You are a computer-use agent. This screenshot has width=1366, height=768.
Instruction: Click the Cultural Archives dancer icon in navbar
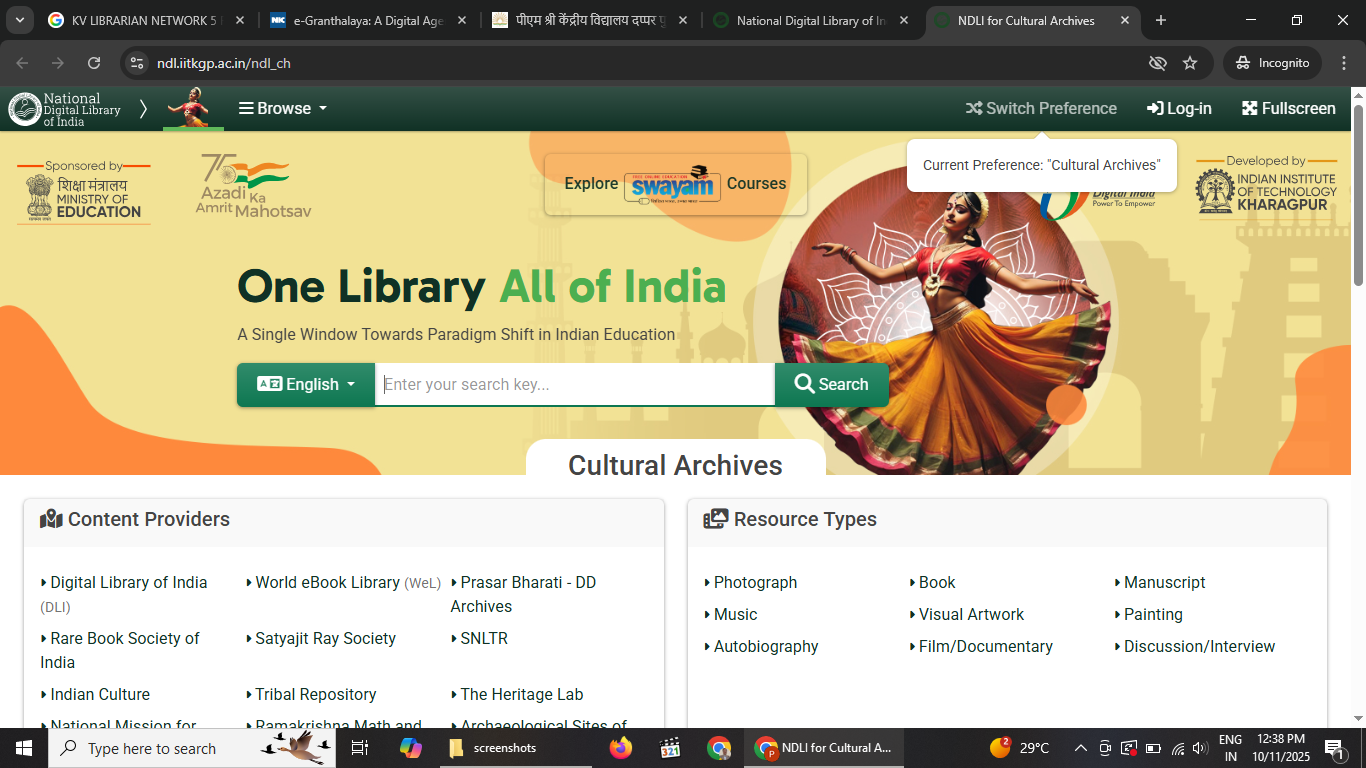coord(194,108)
